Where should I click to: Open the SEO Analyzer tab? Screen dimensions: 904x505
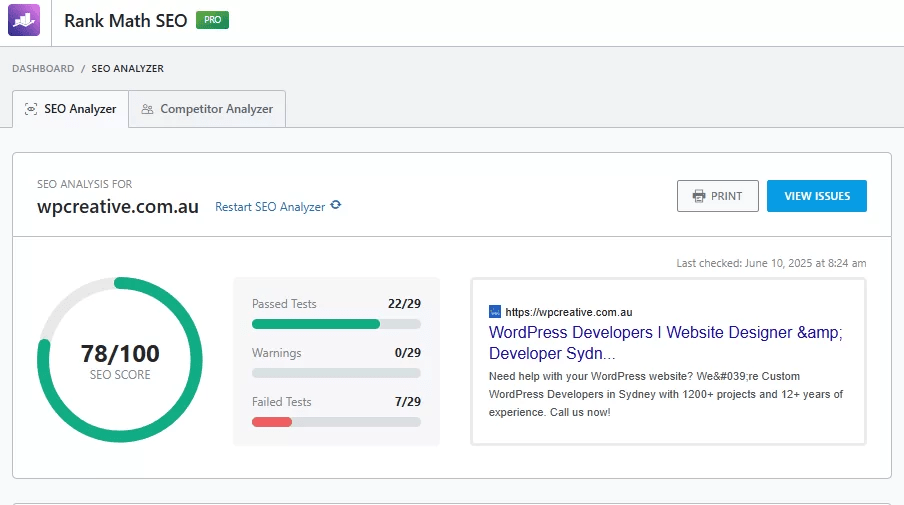(71, 109)
